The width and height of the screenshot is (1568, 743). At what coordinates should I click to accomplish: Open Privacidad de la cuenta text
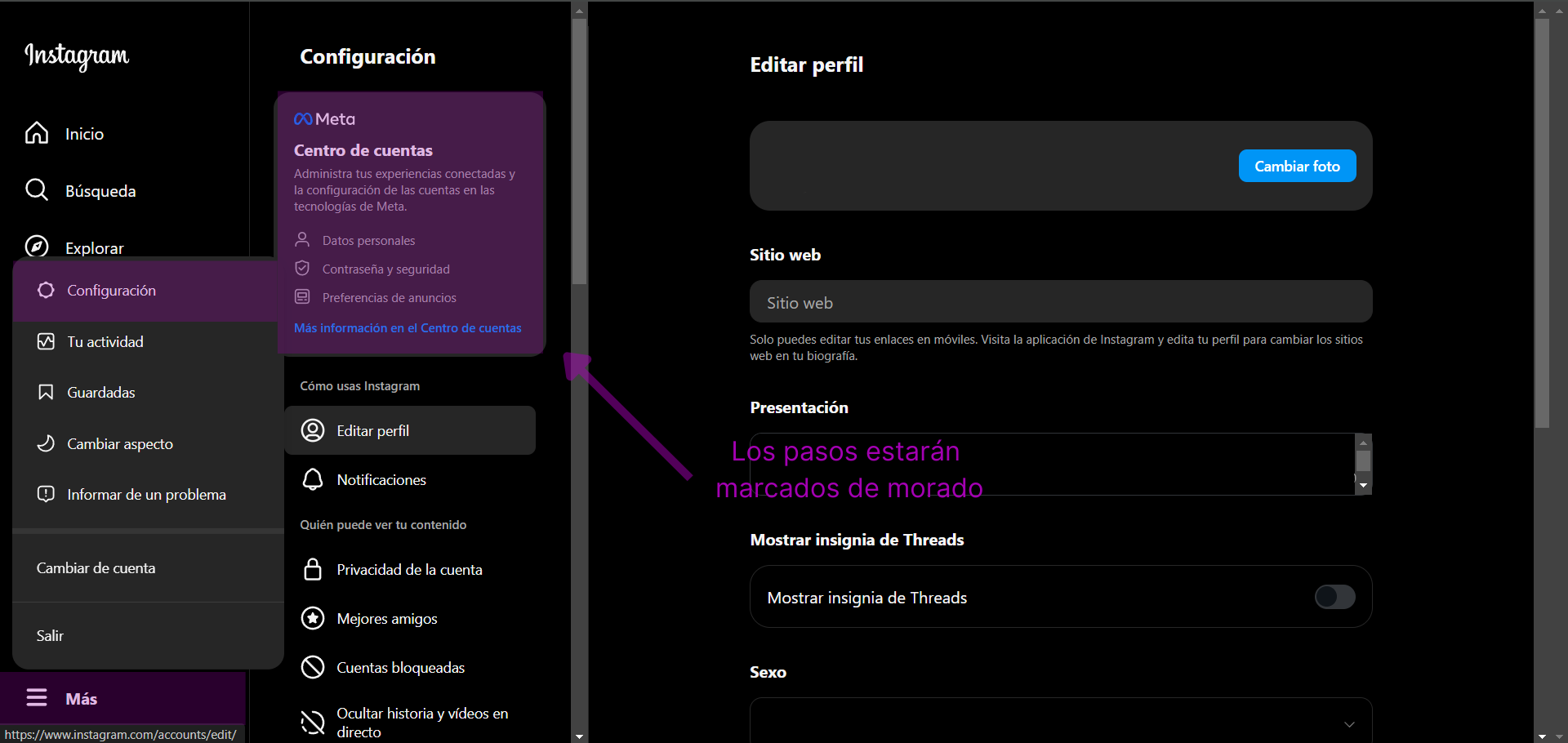(x=409, y=569)
